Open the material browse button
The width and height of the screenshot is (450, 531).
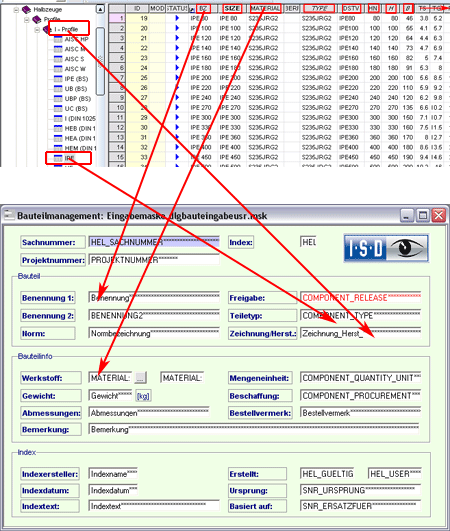(141, 377)
